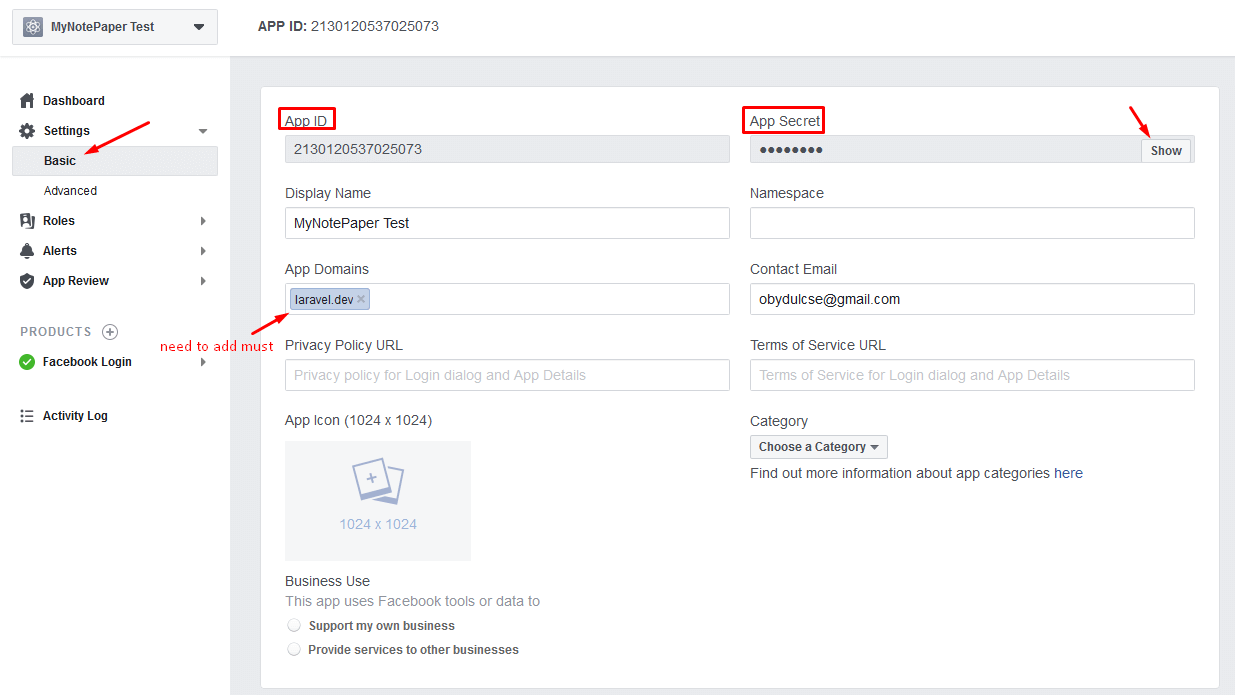Open the App Review menu label
The image size is (1235, 695).
pos(76,281)
